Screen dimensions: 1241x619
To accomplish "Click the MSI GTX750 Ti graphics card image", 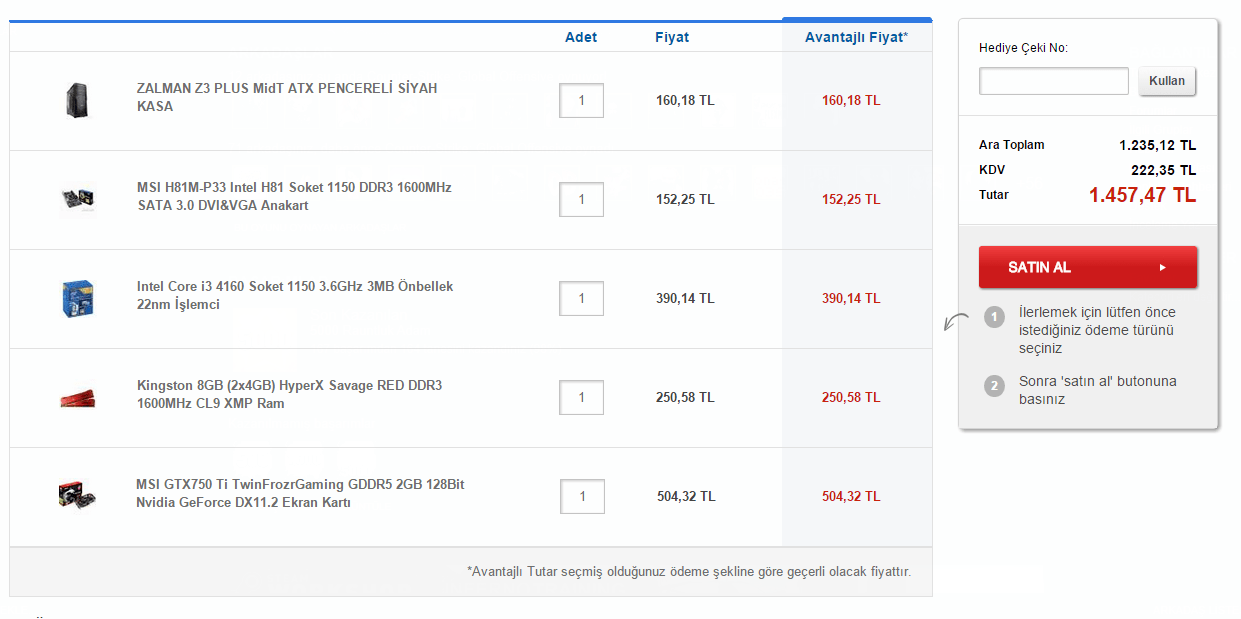I will 78,495.
